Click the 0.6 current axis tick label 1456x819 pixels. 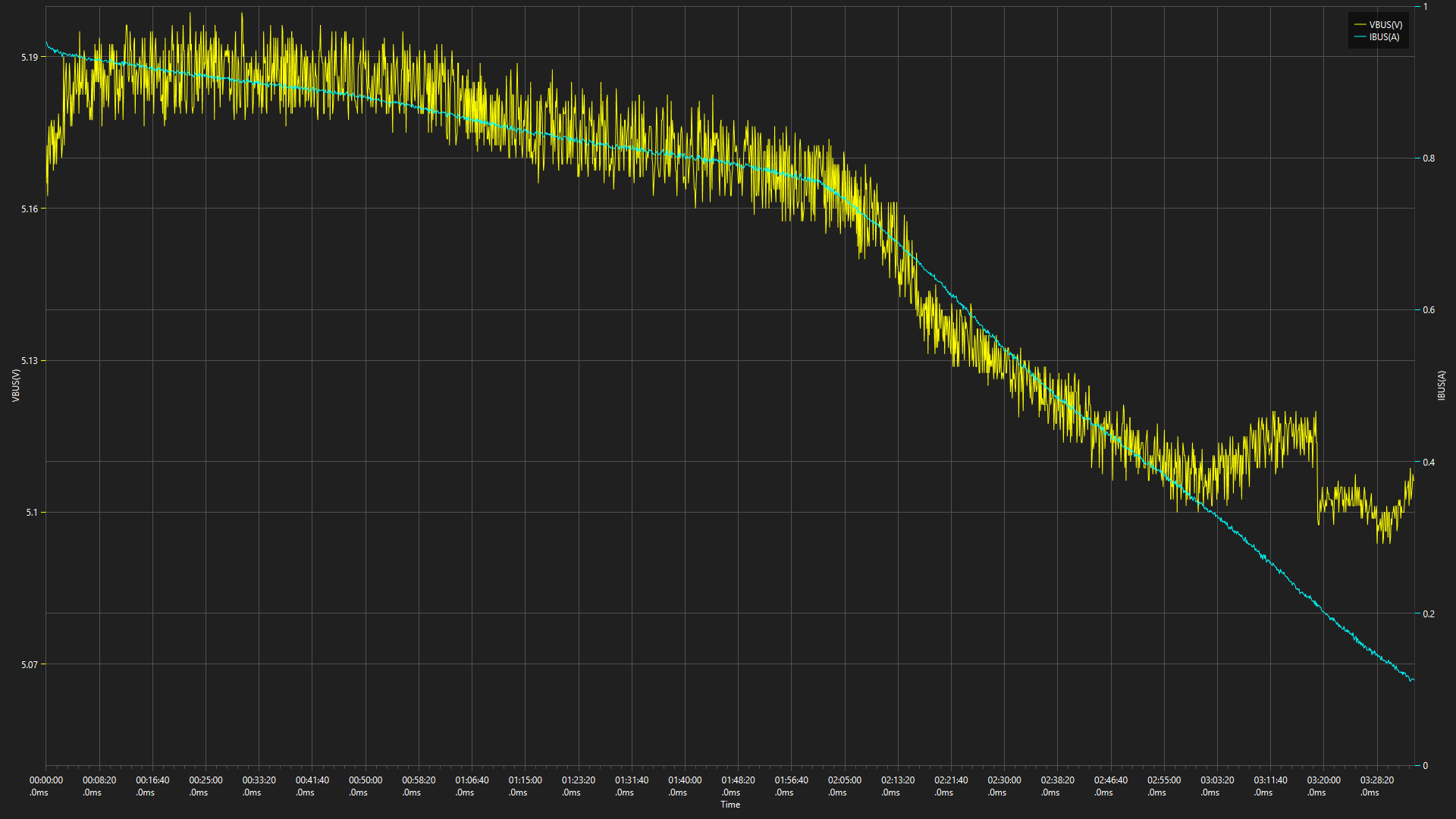(1429, 310)
